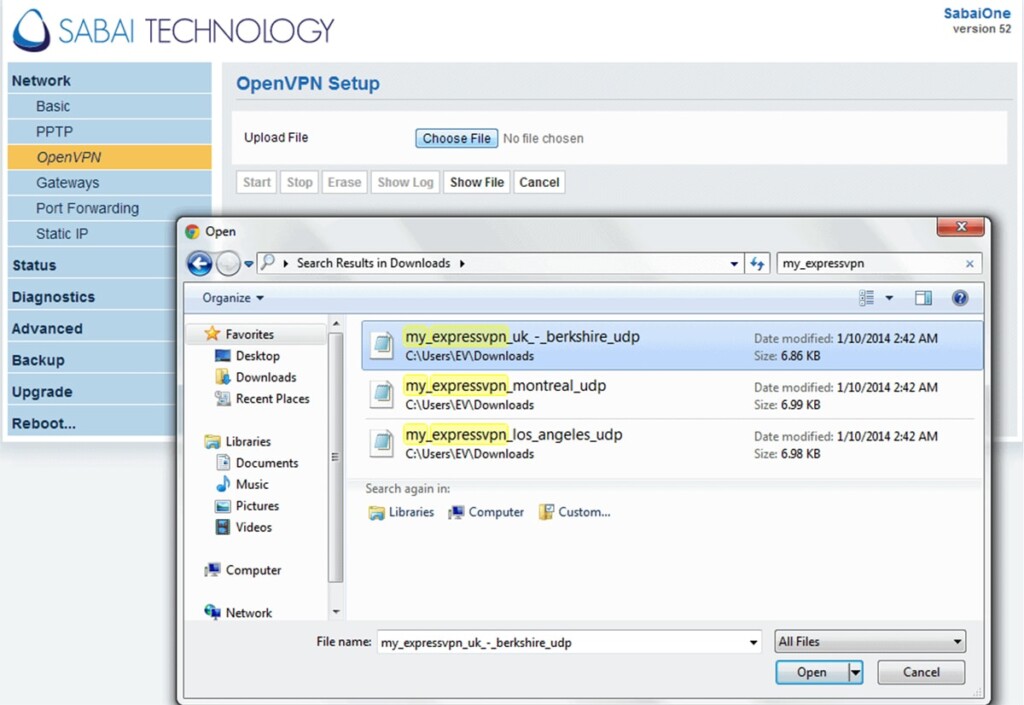This screenshot has width=1024, height=705.
Task: Open the help icon in Open dialog
Action: click(960, 298)
